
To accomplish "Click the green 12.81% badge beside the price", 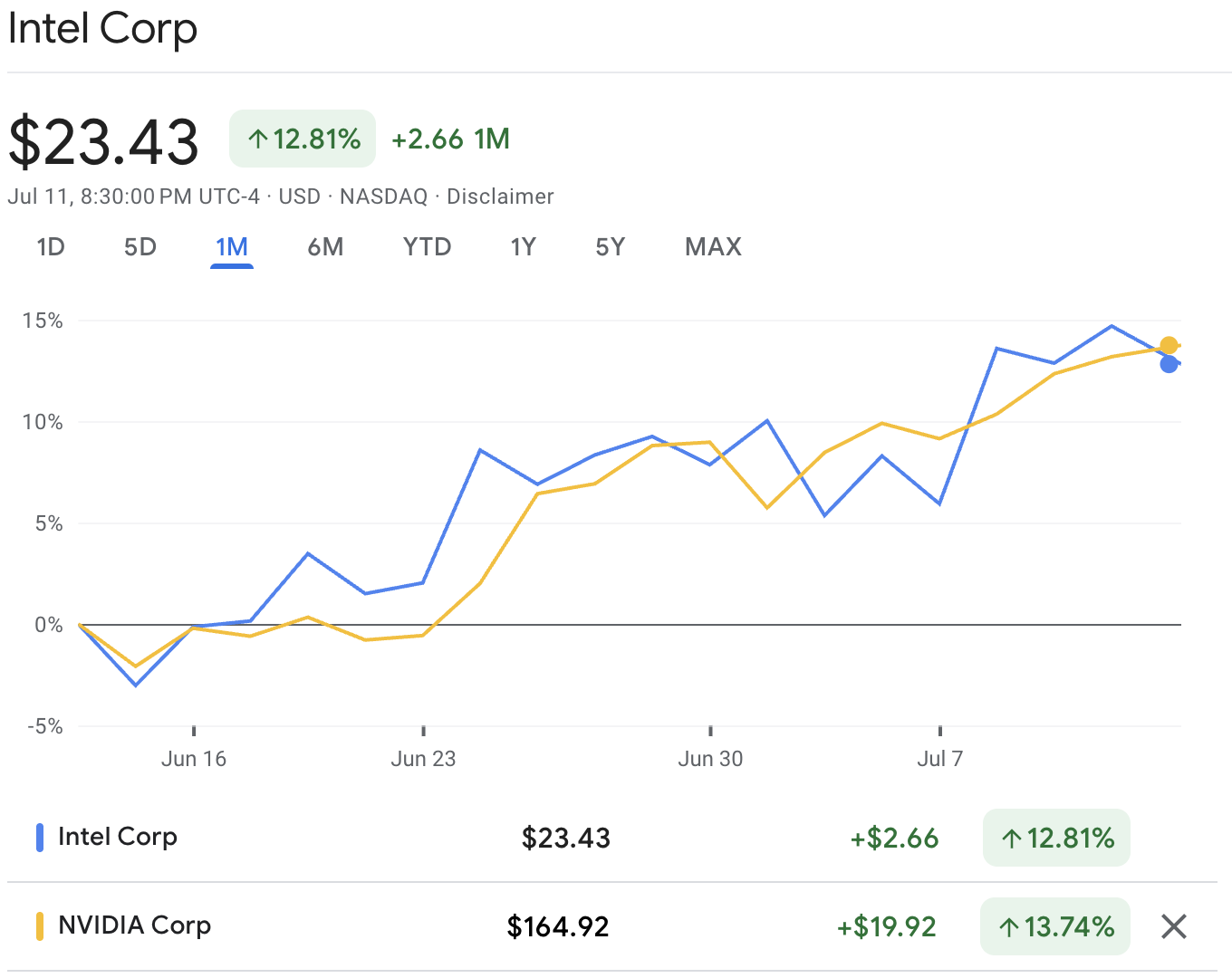I will (303, 139).
